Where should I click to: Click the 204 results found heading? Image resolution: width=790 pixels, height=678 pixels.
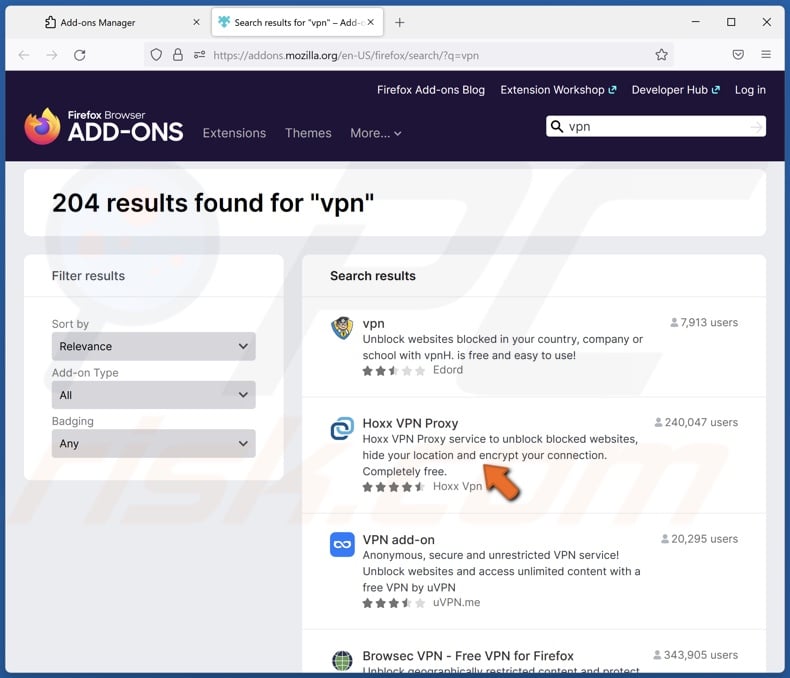click(213, 203)
